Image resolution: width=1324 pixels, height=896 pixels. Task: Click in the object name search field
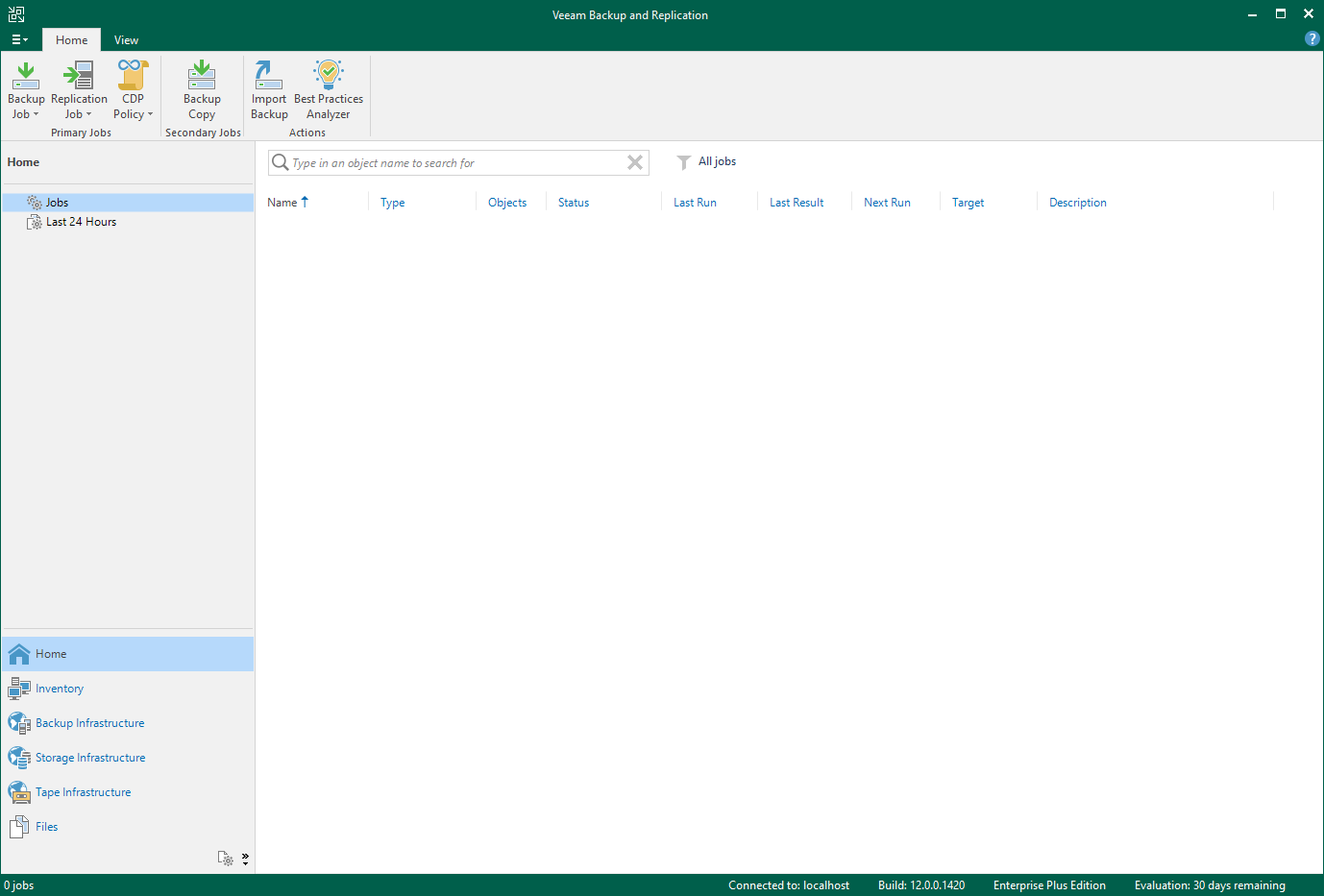452,163
